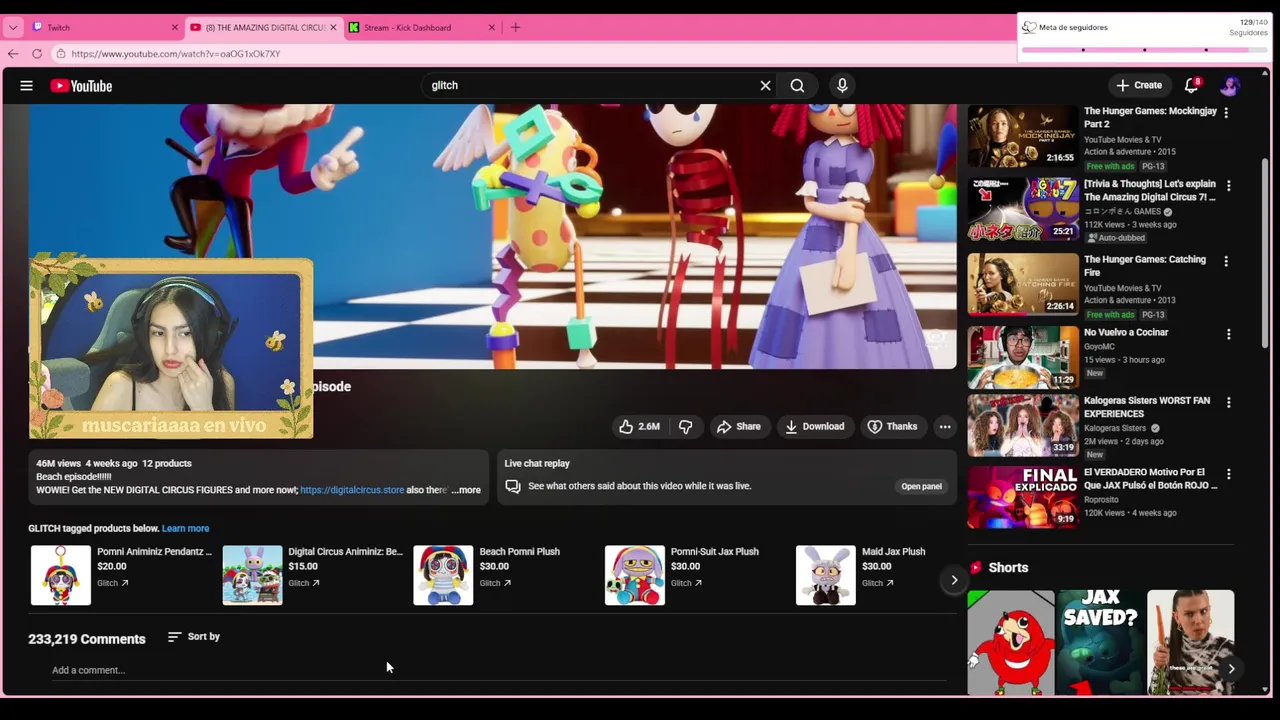This screenshot has height=720, width=1280.
Task: Open a new browser tab with plus
Action: (x=515, y=27)
